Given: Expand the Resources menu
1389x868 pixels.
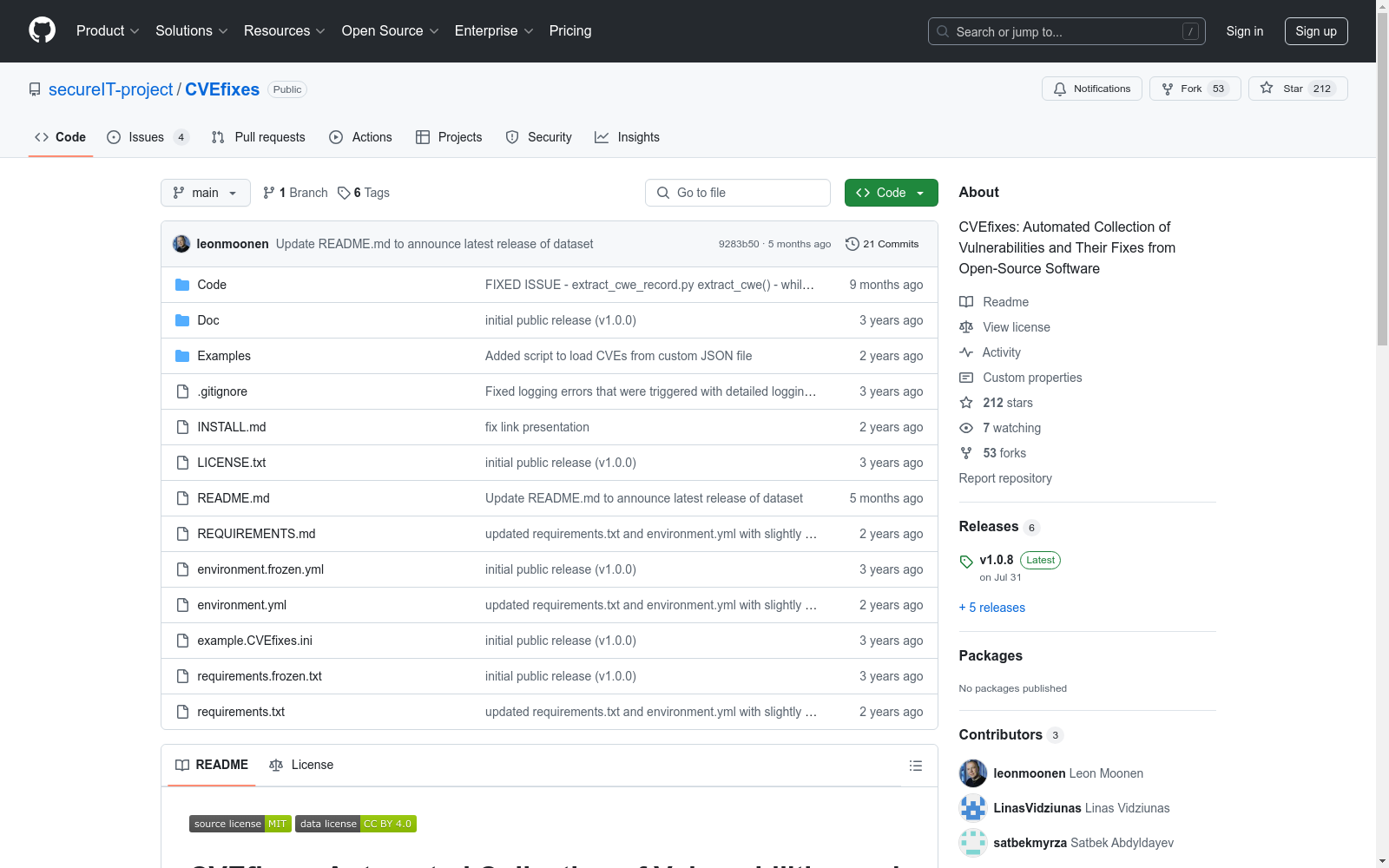Looking at the screenshot, I should (x=285, y=31).
